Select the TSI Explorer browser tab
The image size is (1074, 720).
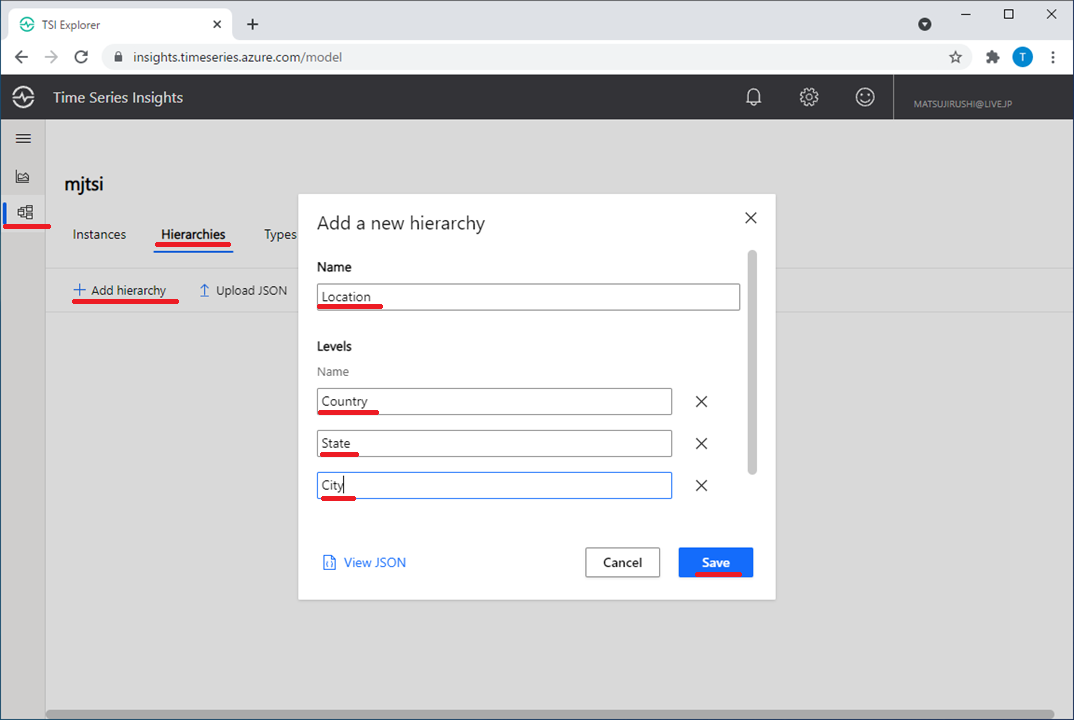click(120, 25)
